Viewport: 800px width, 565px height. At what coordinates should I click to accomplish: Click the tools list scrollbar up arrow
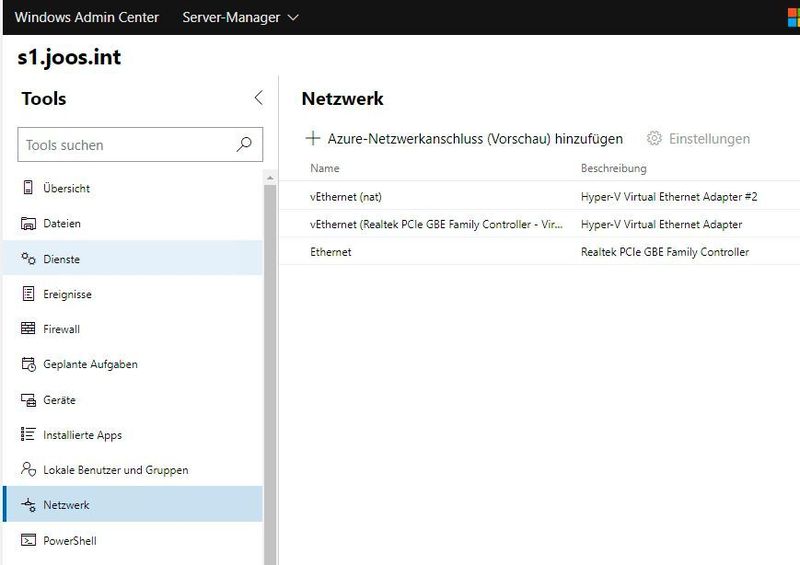(x=270, y=178)
